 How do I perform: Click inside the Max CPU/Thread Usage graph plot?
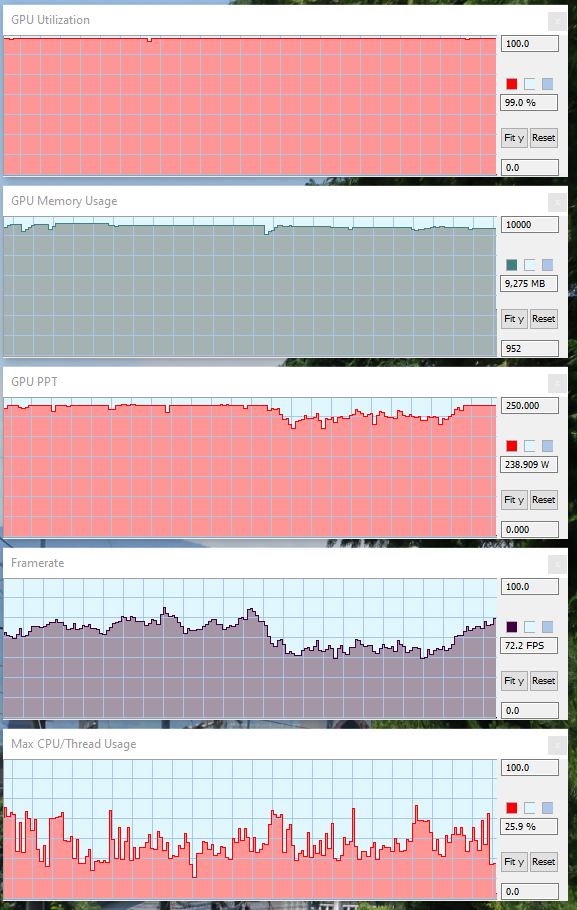(x=250, y=830)
